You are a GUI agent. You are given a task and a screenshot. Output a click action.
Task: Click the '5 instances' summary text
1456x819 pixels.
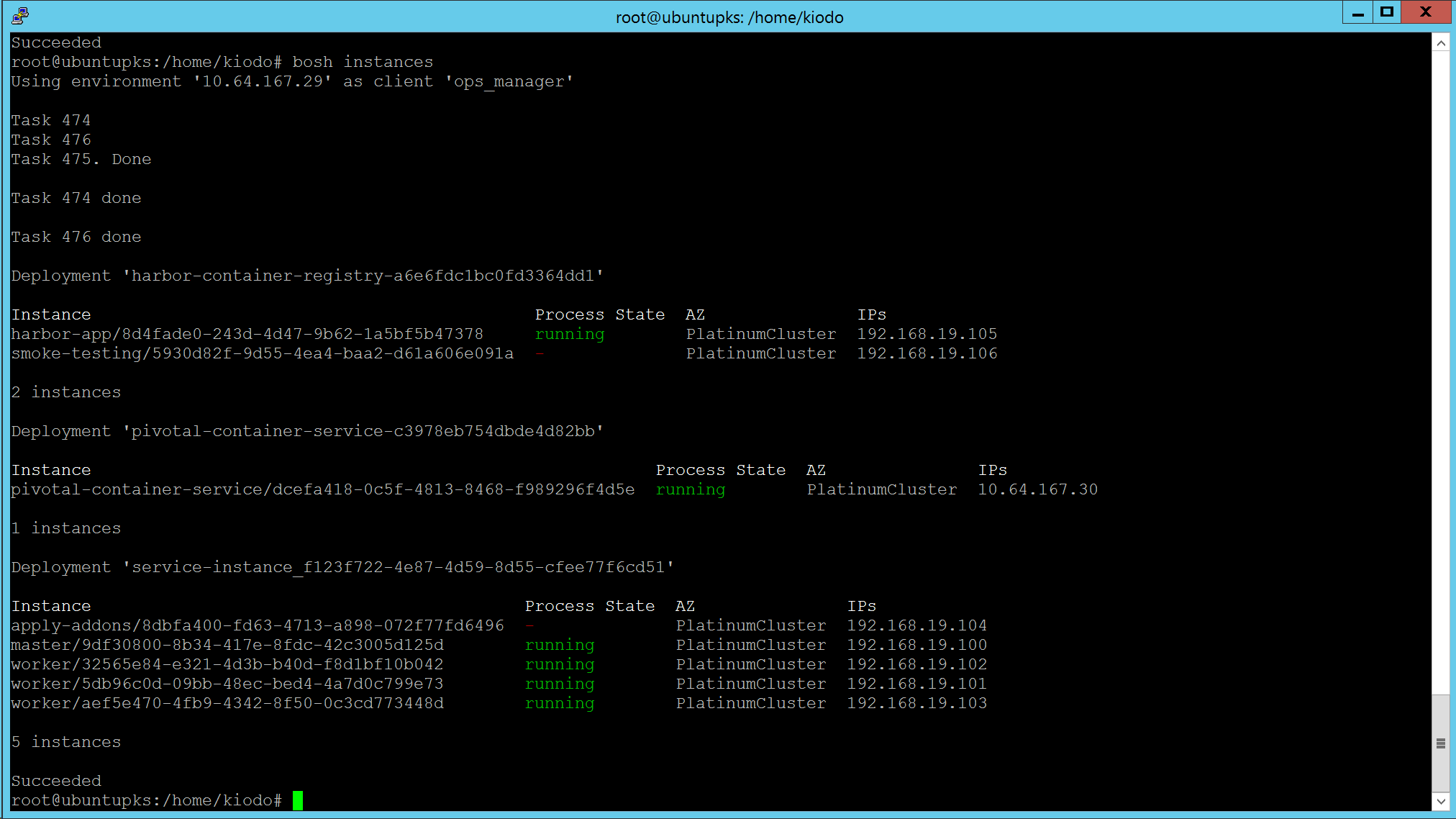pyautogui.click(x=66, y=742)
